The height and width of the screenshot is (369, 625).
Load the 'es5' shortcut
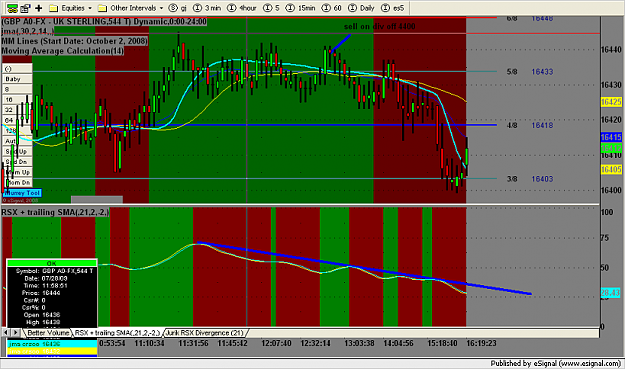pos(393,8)
